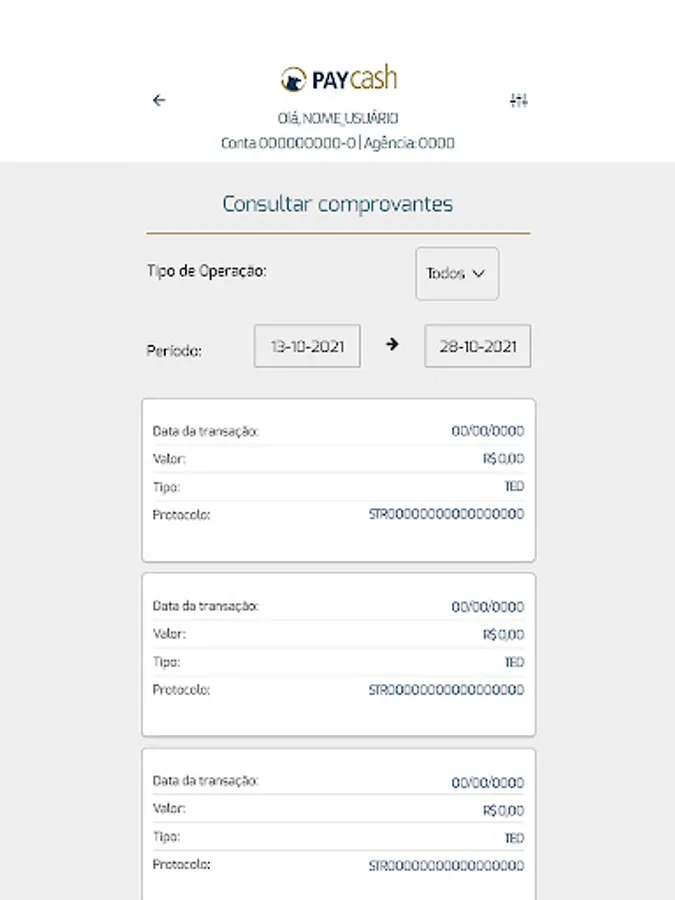Click the protocol number in the first receipt
Image resolution: width=675 pixels, height=900 pixels.
coord(446,515)
